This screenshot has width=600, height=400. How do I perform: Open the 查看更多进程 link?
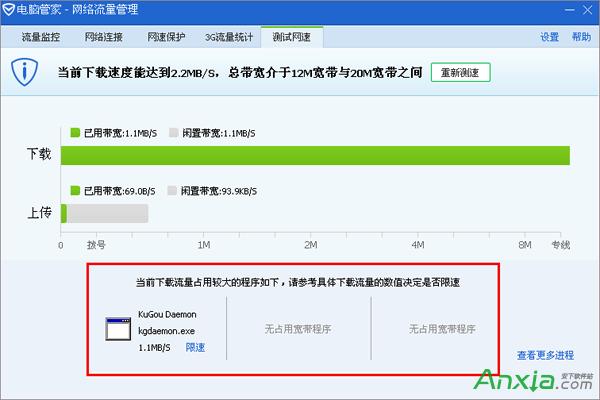[x=545, y=355]
